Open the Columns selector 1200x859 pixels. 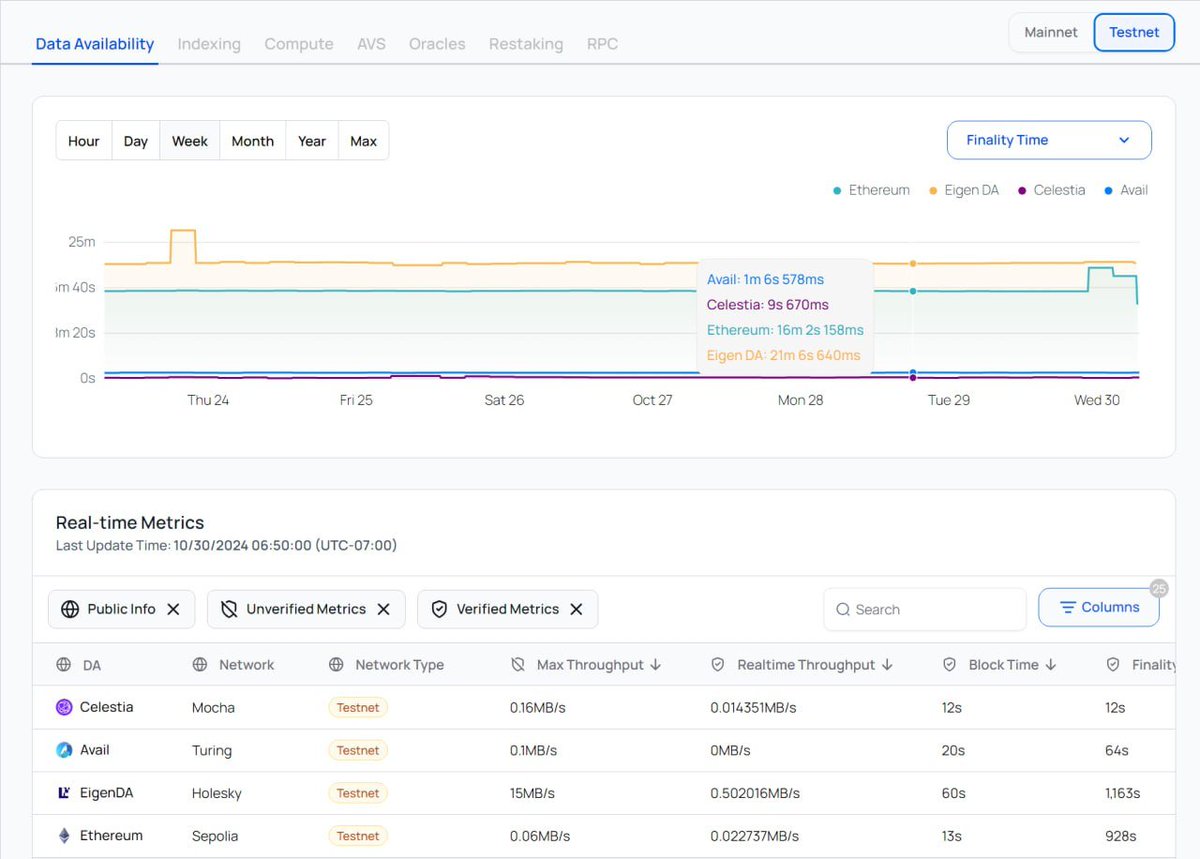coord(1099,607)
